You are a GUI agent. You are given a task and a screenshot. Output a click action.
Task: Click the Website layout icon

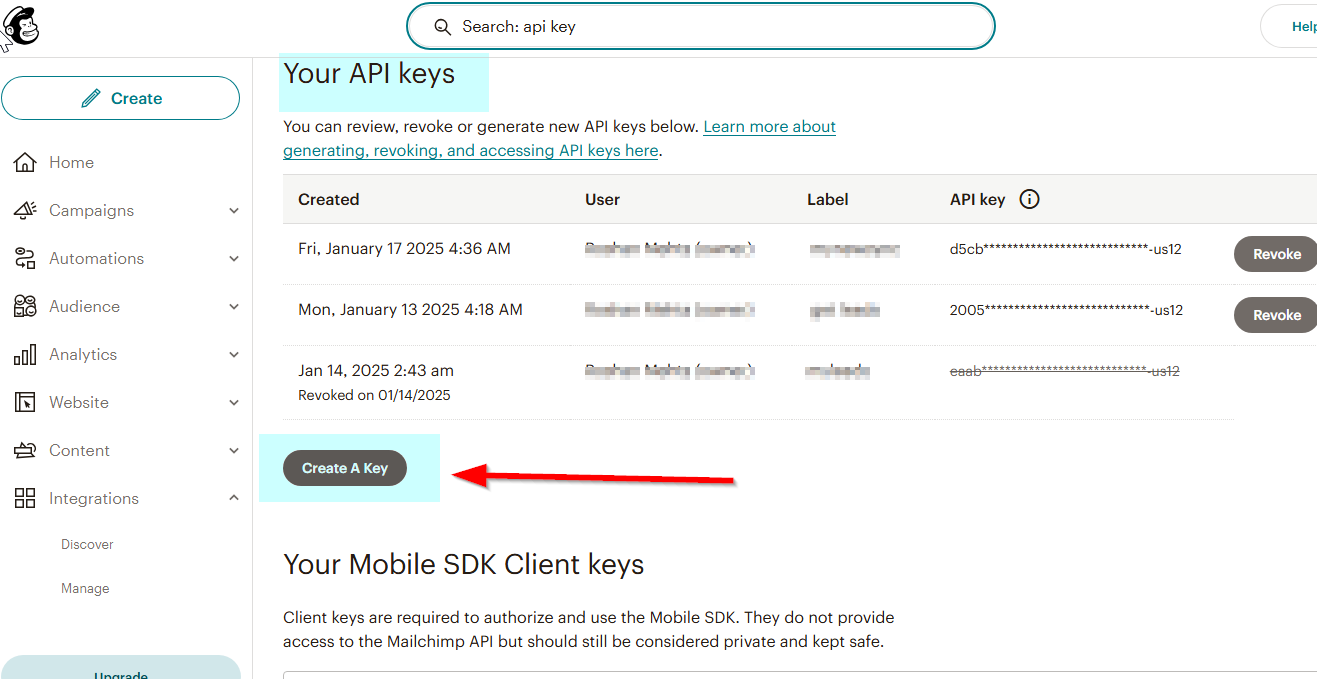[25, 402]
